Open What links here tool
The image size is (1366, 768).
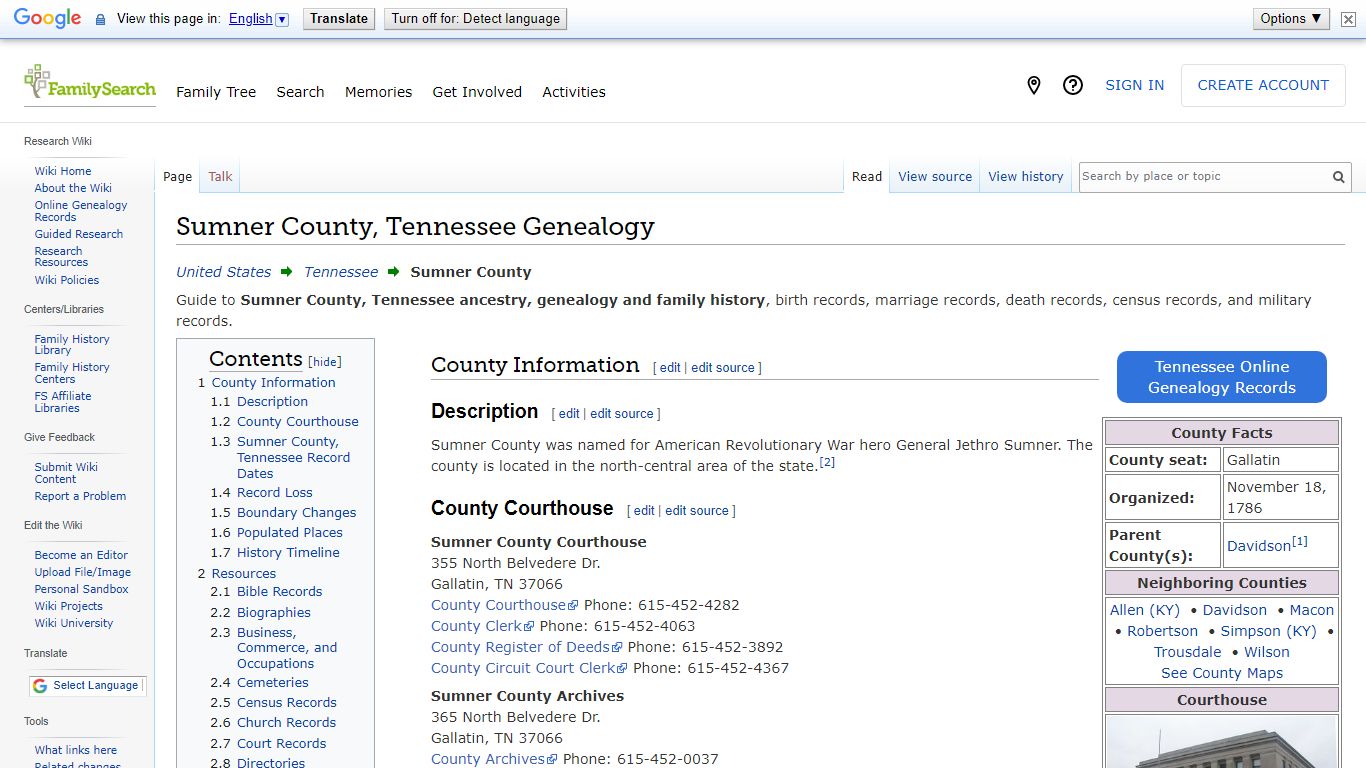click(76, 750)
